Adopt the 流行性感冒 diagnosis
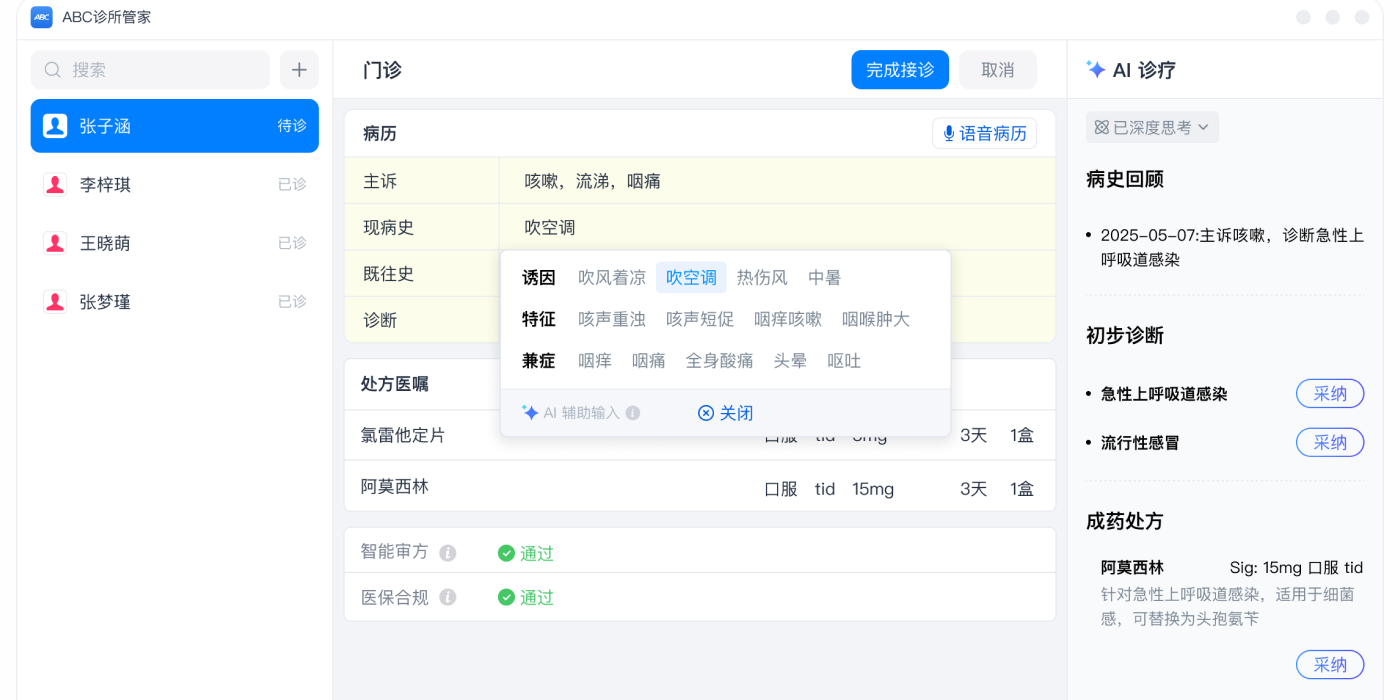 tap(1329, 442)
